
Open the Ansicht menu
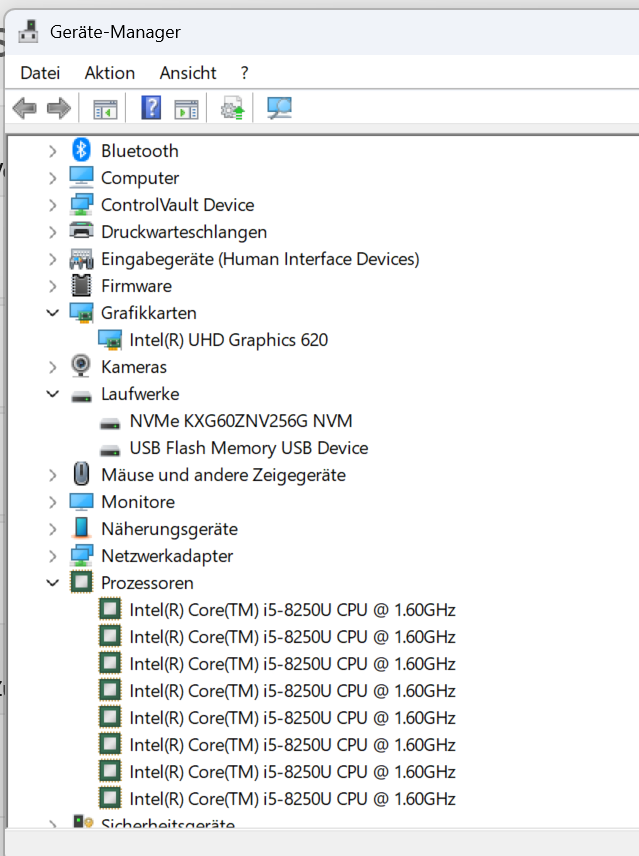click(188, 73)
